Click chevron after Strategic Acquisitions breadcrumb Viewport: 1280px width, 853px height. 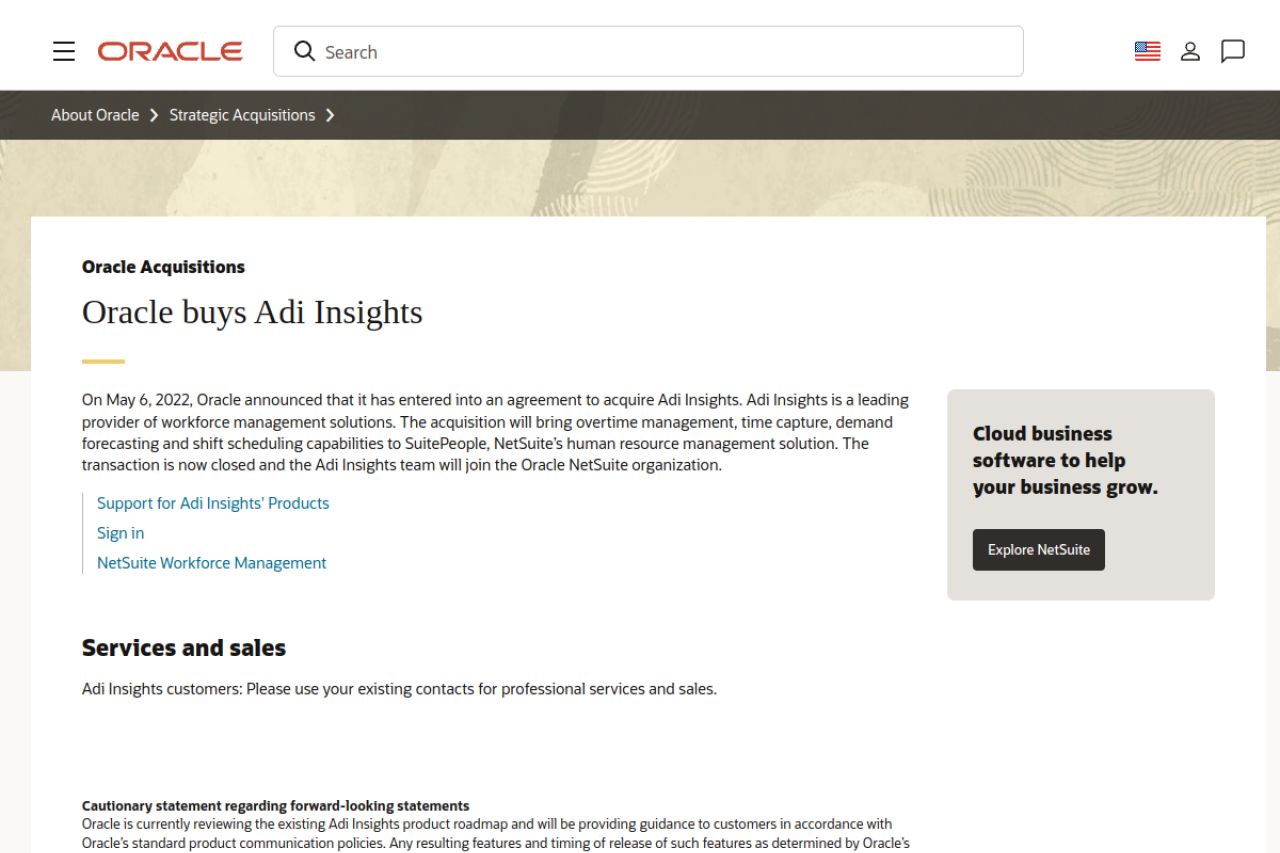[330, 115]
